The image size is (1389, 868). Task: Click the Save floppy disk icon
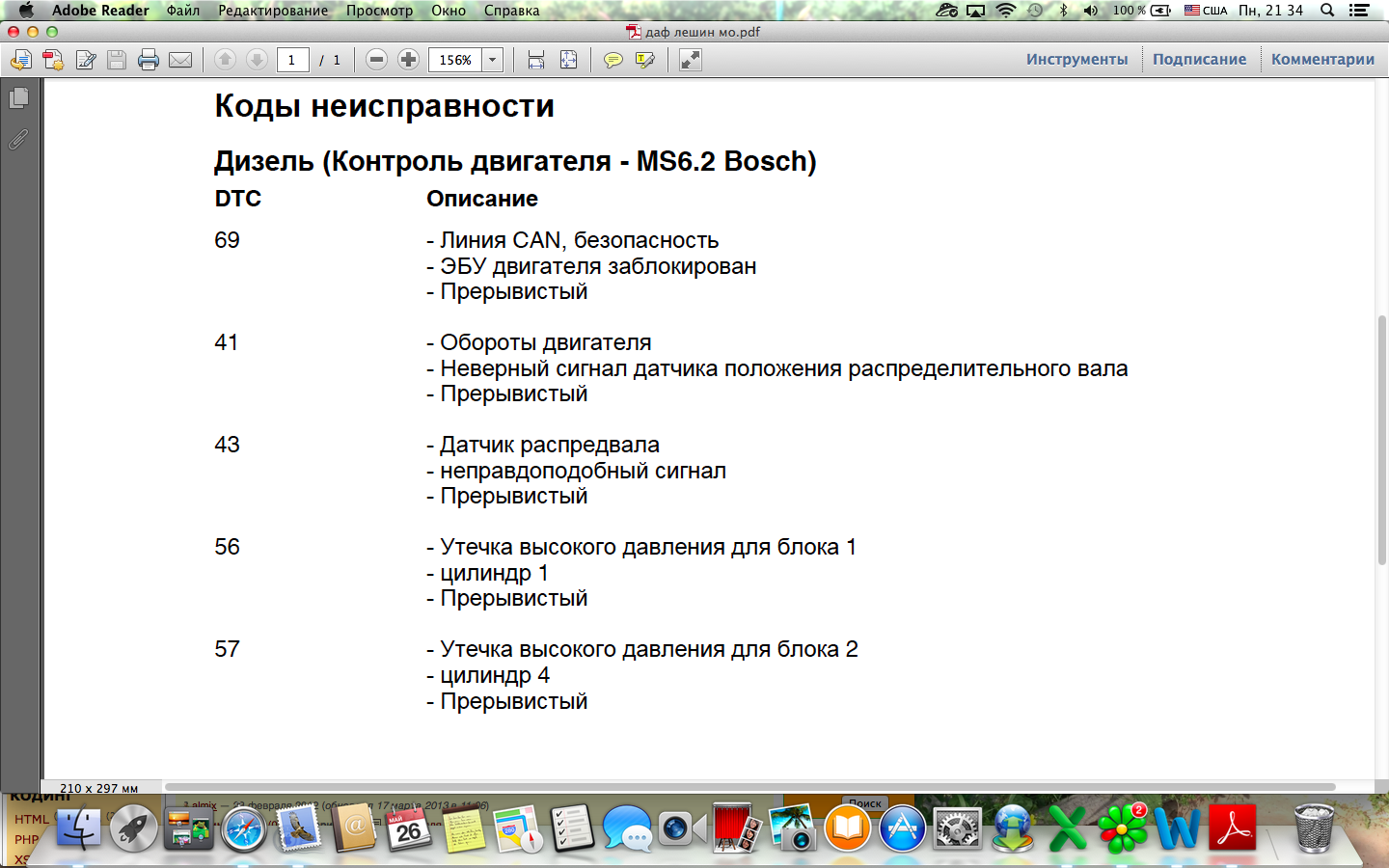[x=117, y=60]
